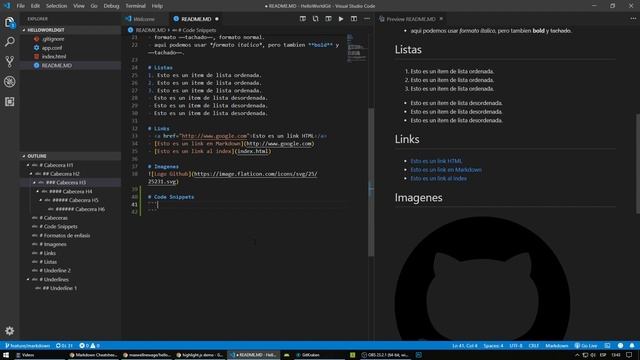Click the unsaved dot on README.MD tab

pos(217,19)
